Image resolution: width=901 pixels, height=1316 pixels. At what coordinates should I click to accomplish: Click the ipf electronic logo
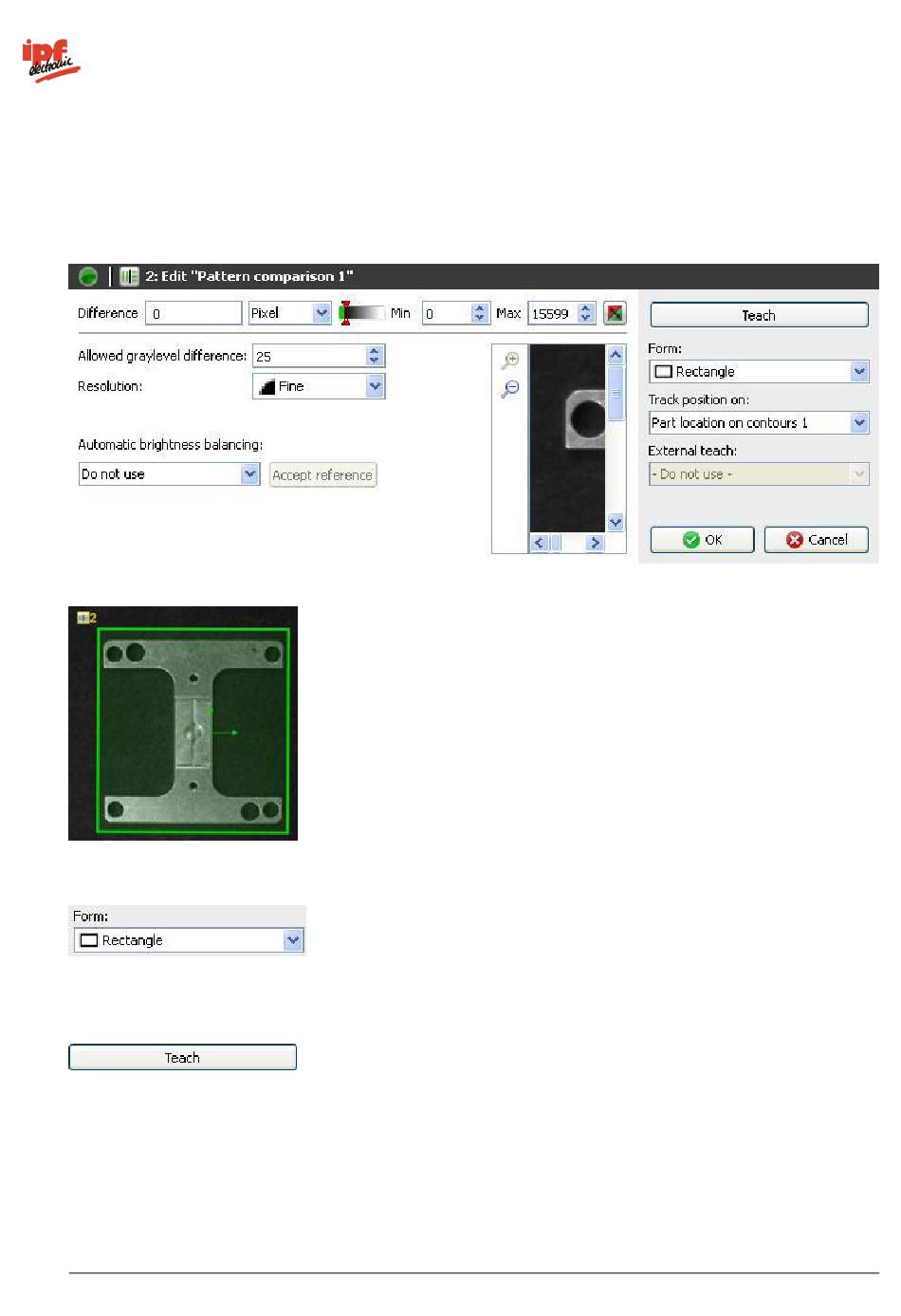click(x=51, y=61)
